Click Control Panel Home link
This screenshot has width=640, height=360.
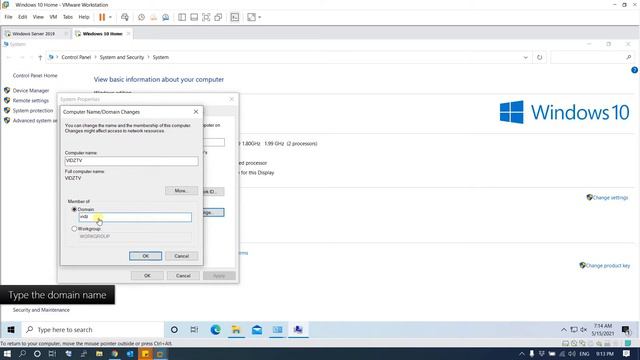tap(35, 76)
